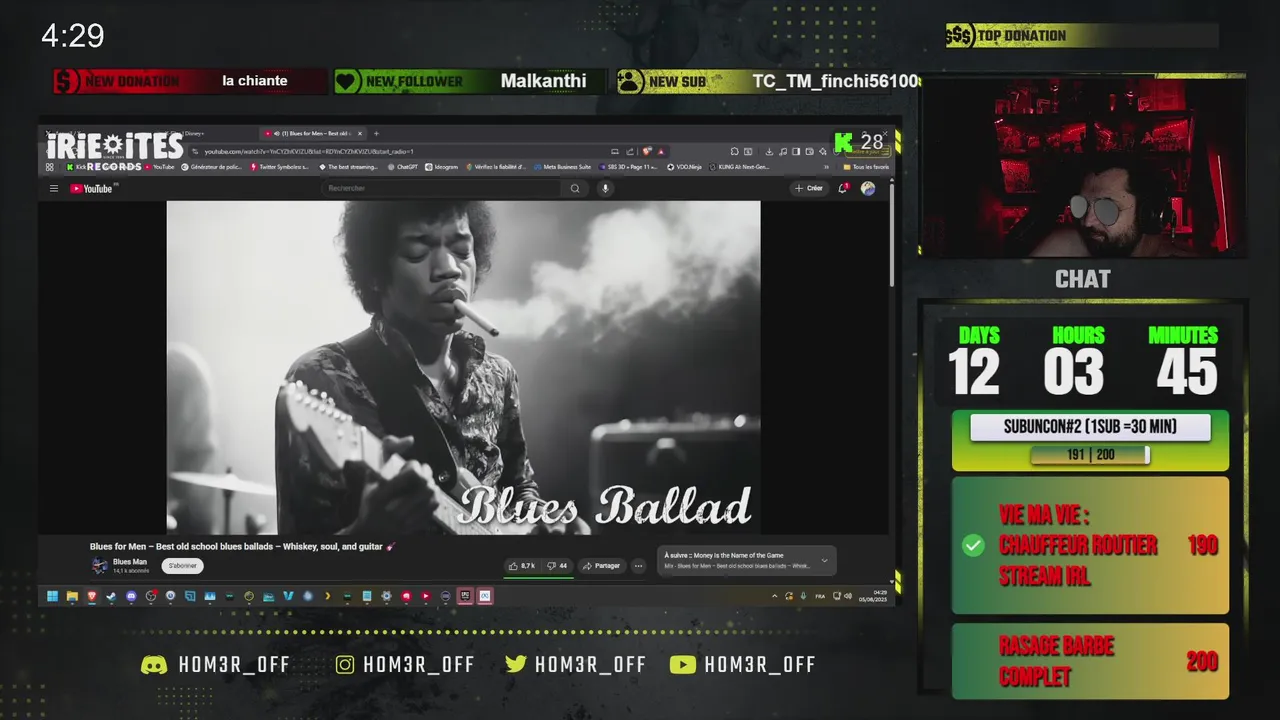Focus the YouTube Rechercher search field
The image size is (1280, 720).
pyautogui.click(x=440, y=188)
